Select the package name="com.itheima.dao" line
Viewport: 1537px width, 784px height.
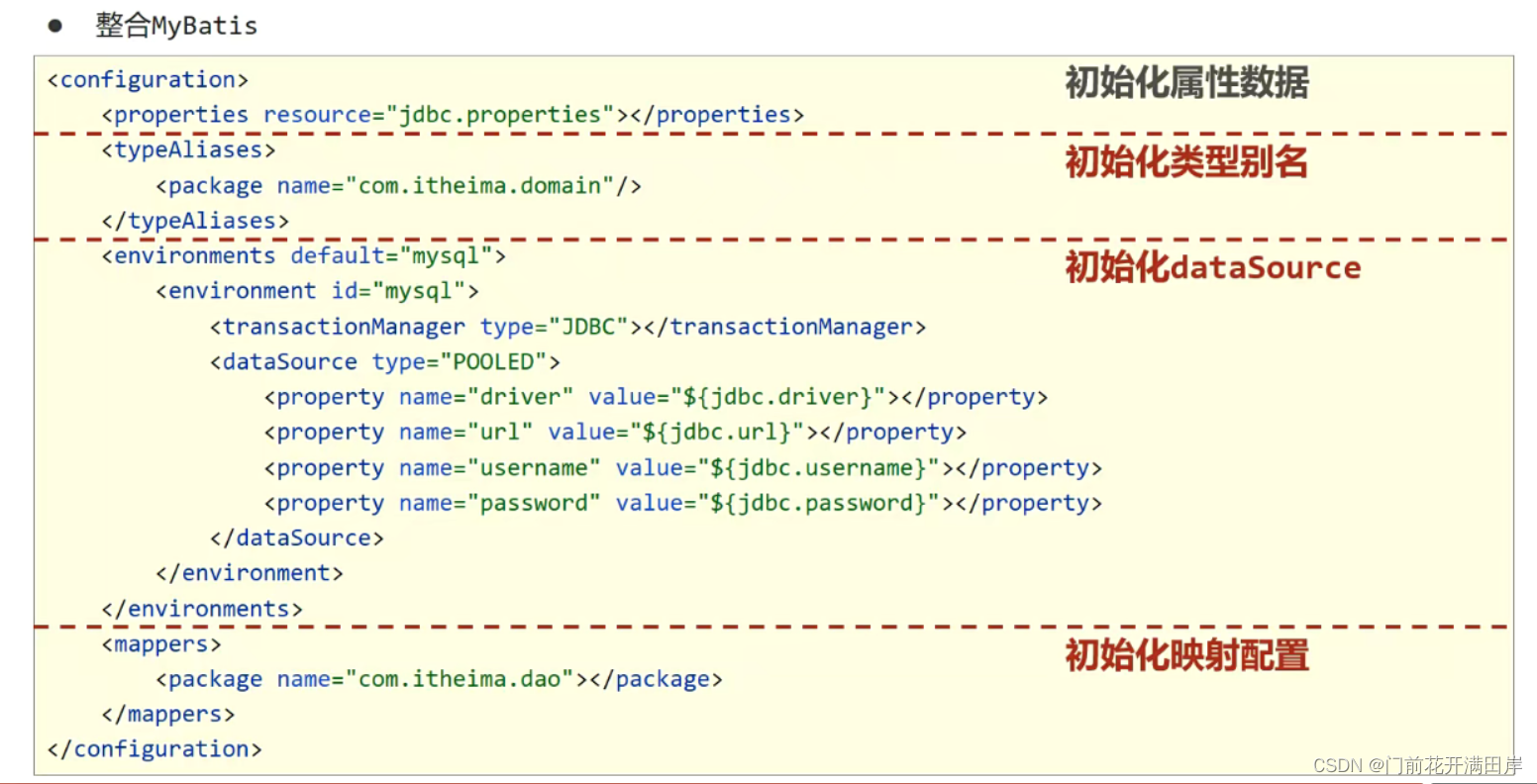pos(439,679)
